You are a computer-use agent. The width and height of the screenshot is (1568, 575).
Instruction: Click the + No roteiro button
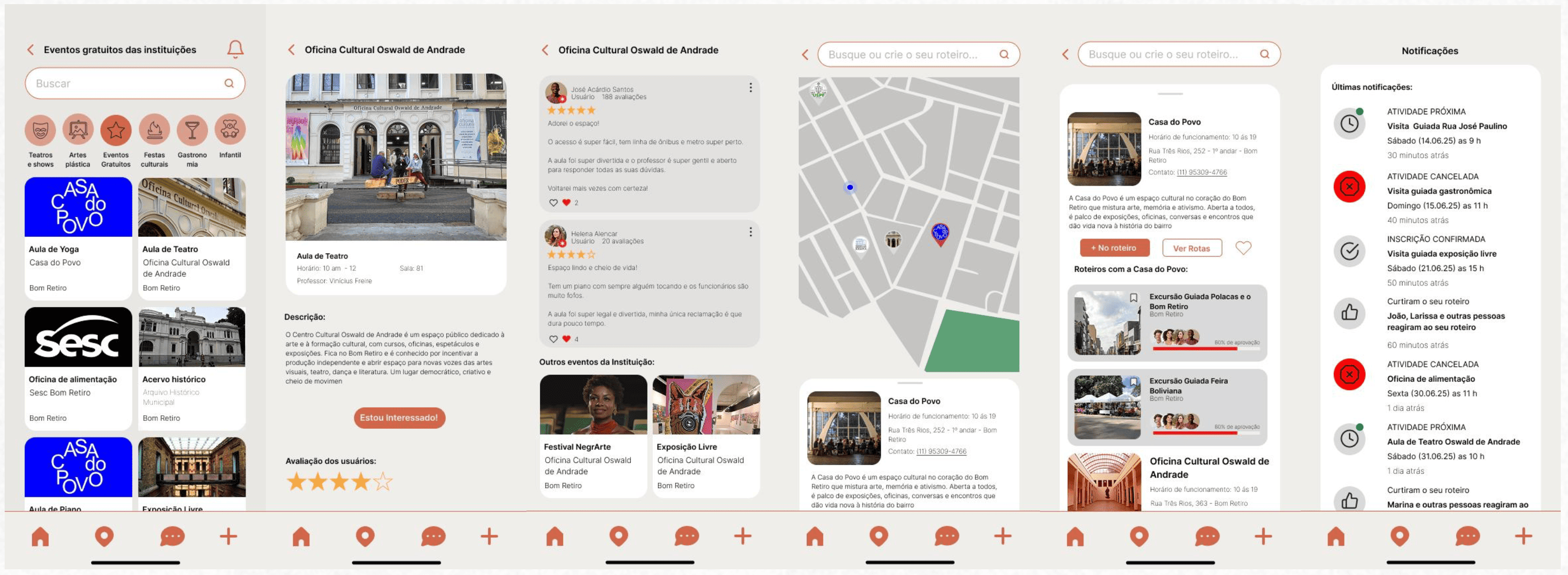coord(1114,248)
